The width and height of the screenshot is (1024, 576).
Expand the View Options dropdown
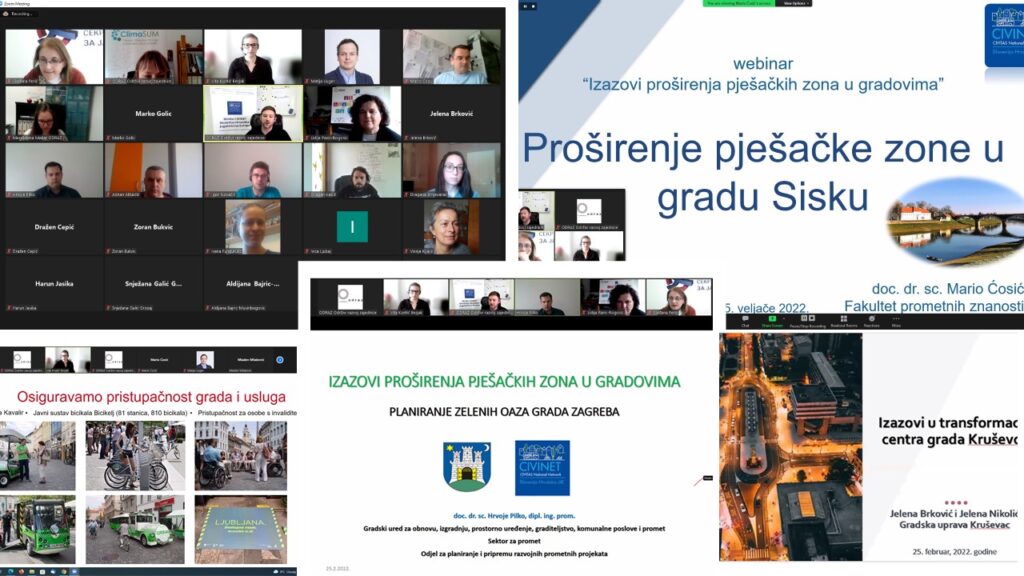coord(796,3)
